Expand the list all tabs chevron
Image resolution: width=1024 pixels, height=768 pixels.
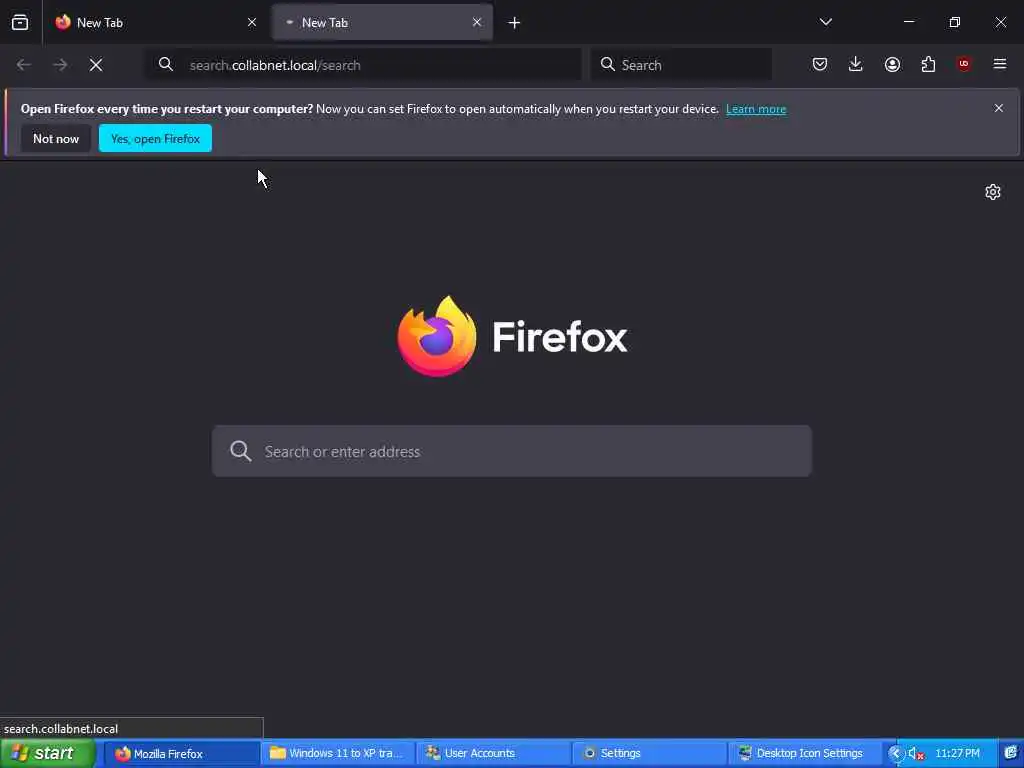click(825, 22)
